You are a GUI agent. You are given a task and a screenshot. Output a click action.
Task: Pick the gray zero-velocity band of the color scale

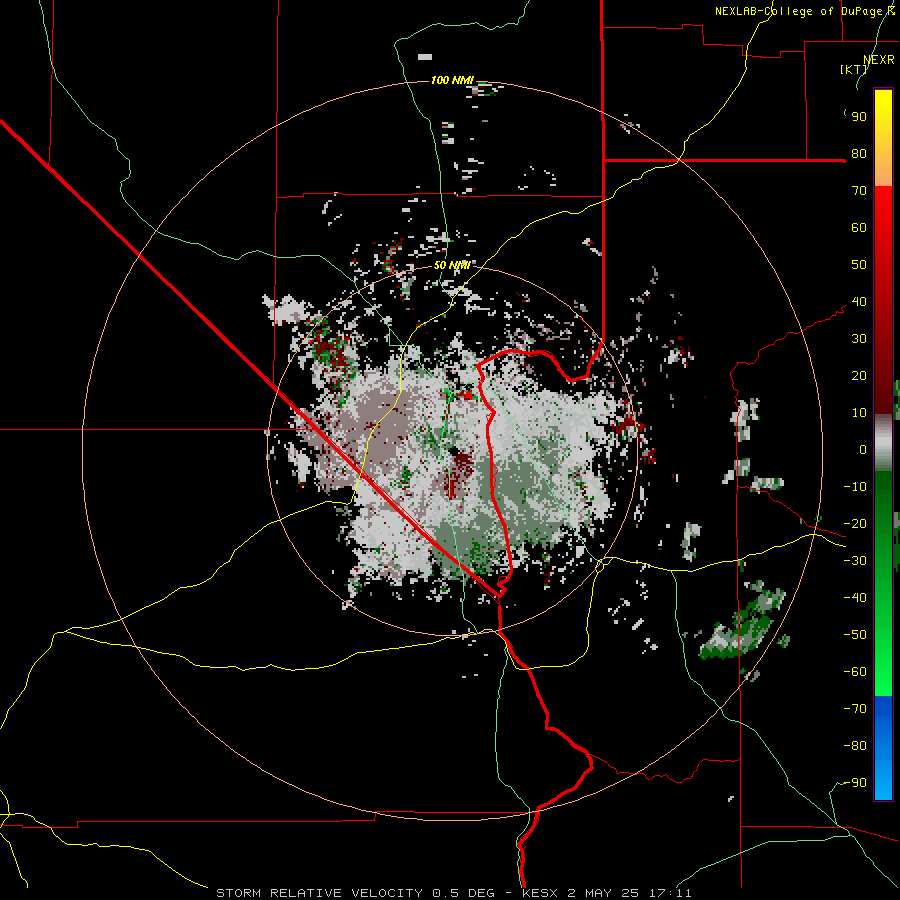(883, 442)
